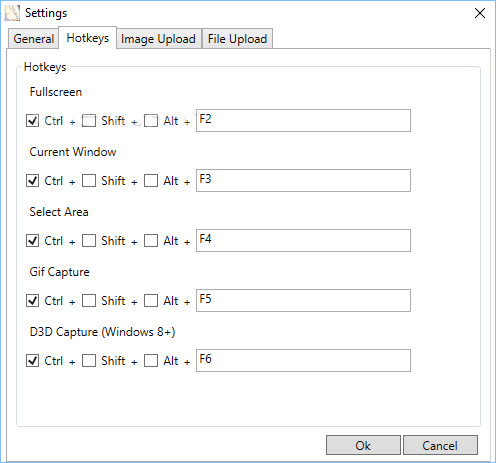Uncheck Ctrl for Select Area hotkey
The image size is (496, 463).
pos(32,240)
